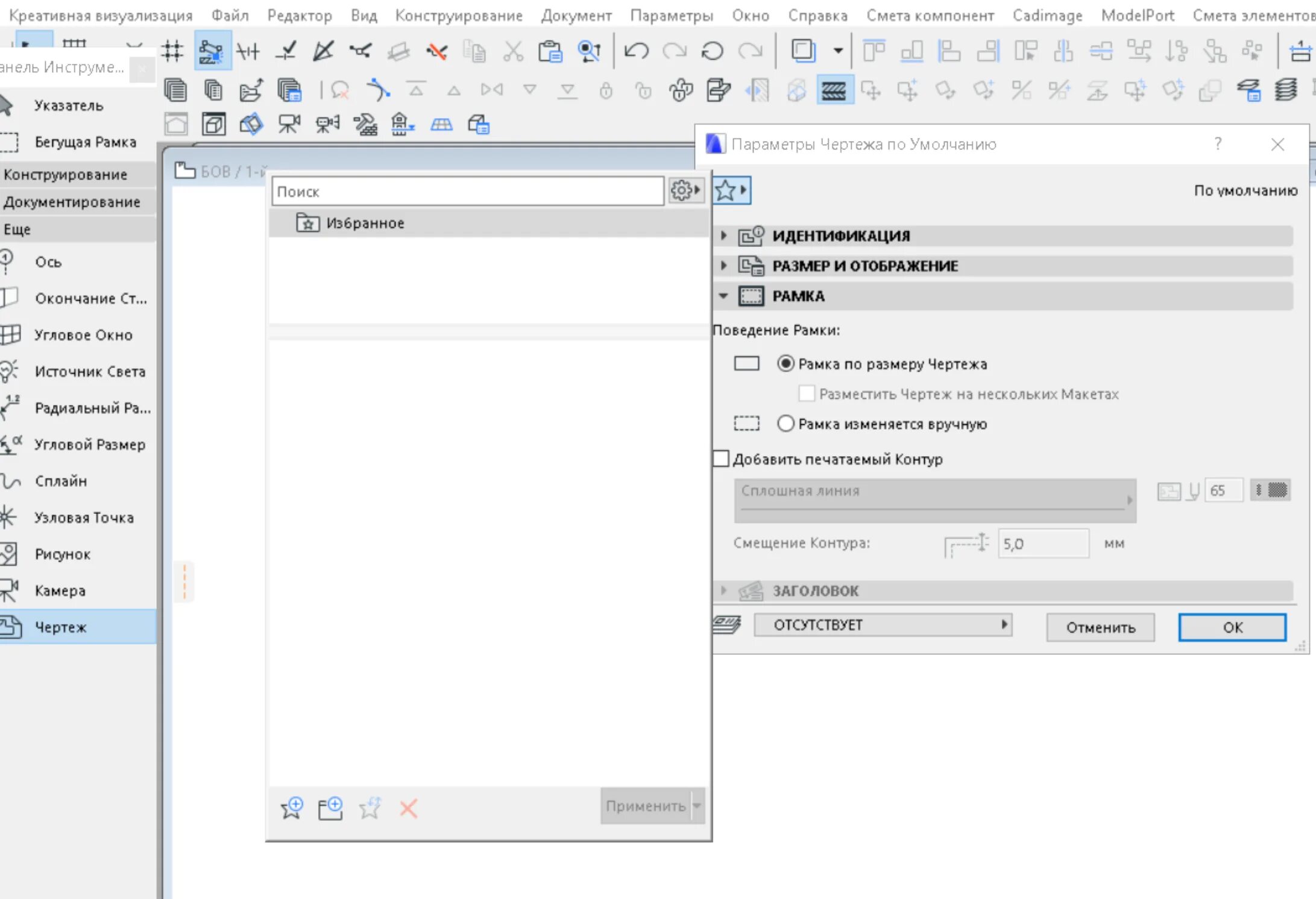The image size is (1316, 899).
Task: Expand the ИДЕНТИФИКАЦИЯ section
Action: pos(723,236)
